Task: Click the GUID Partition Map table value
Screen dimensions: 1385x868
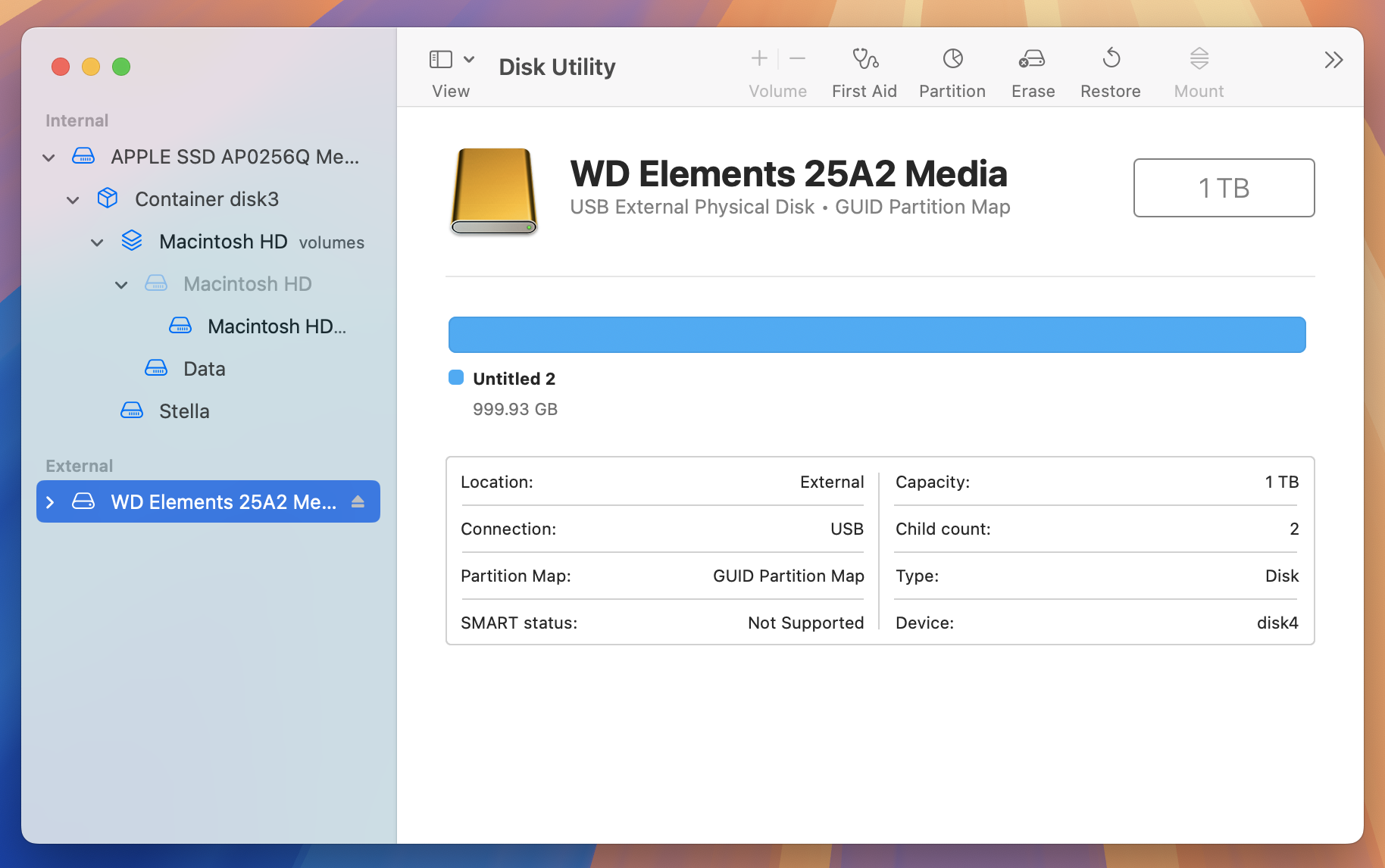Action: coord(789,576)
